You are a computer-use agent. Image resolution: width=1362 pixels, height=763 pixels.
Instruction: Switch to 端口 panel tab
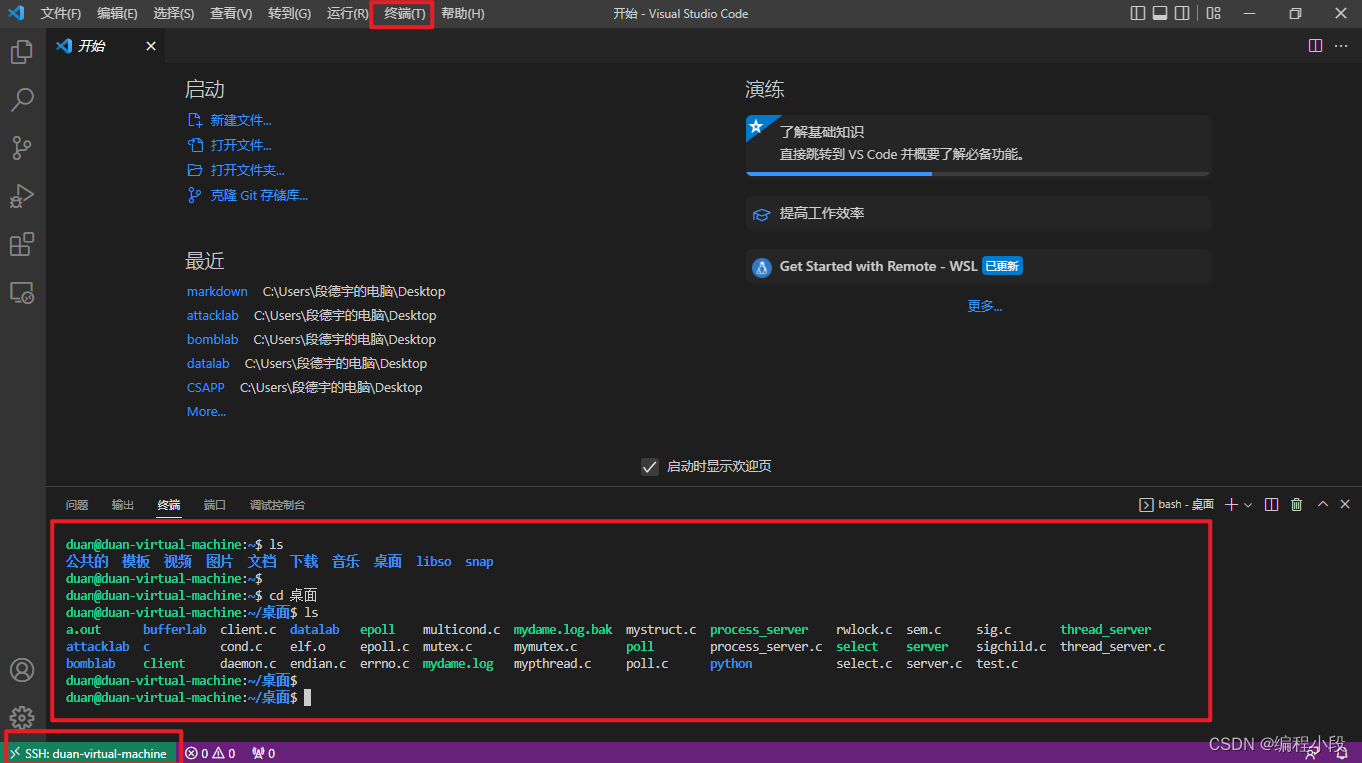click(215, 505)
